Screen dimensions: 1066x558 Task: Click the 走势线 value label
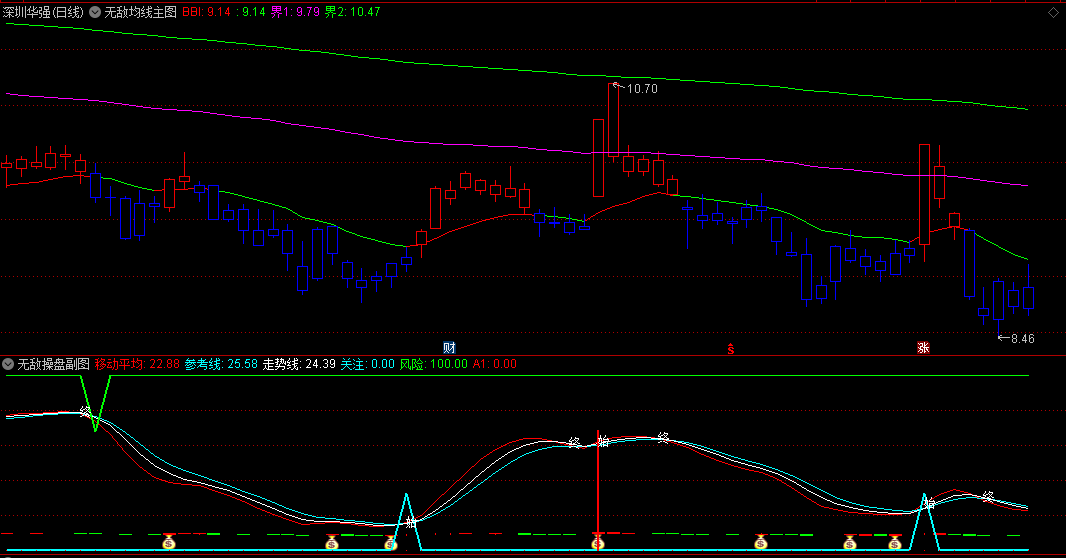(298, 364)
